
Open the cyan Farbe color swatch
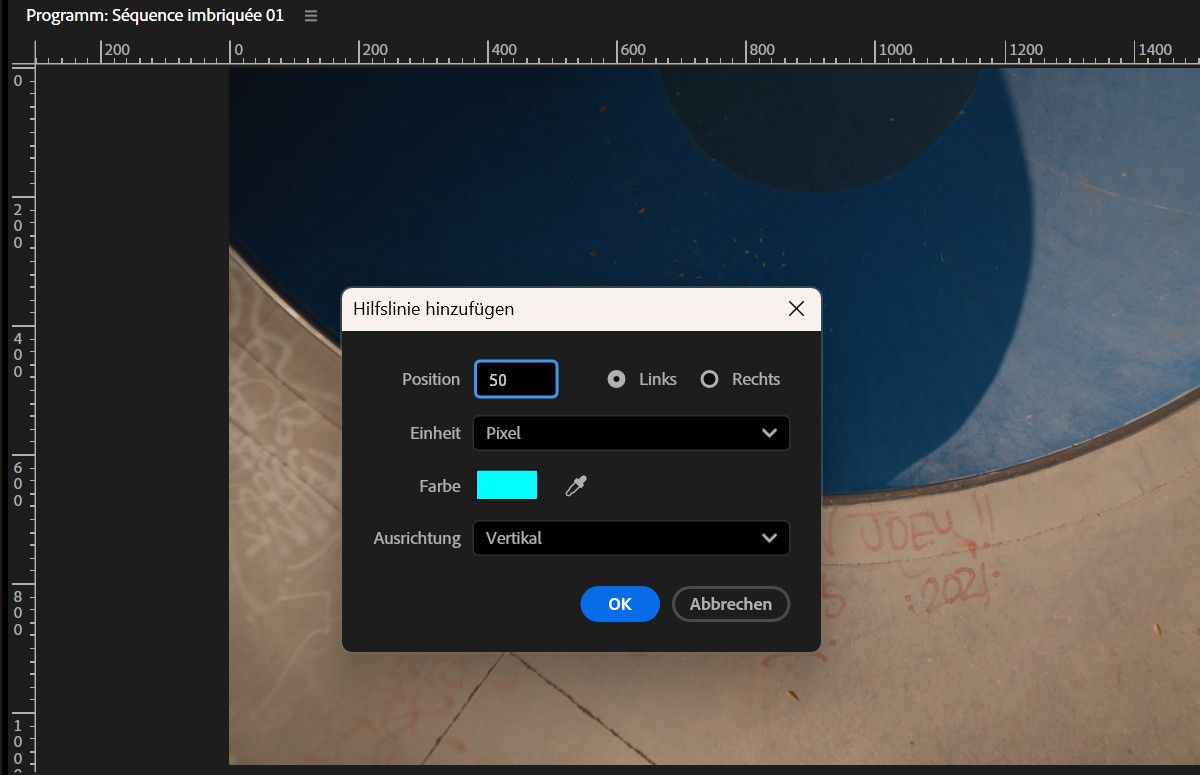[x=507, y=485]
